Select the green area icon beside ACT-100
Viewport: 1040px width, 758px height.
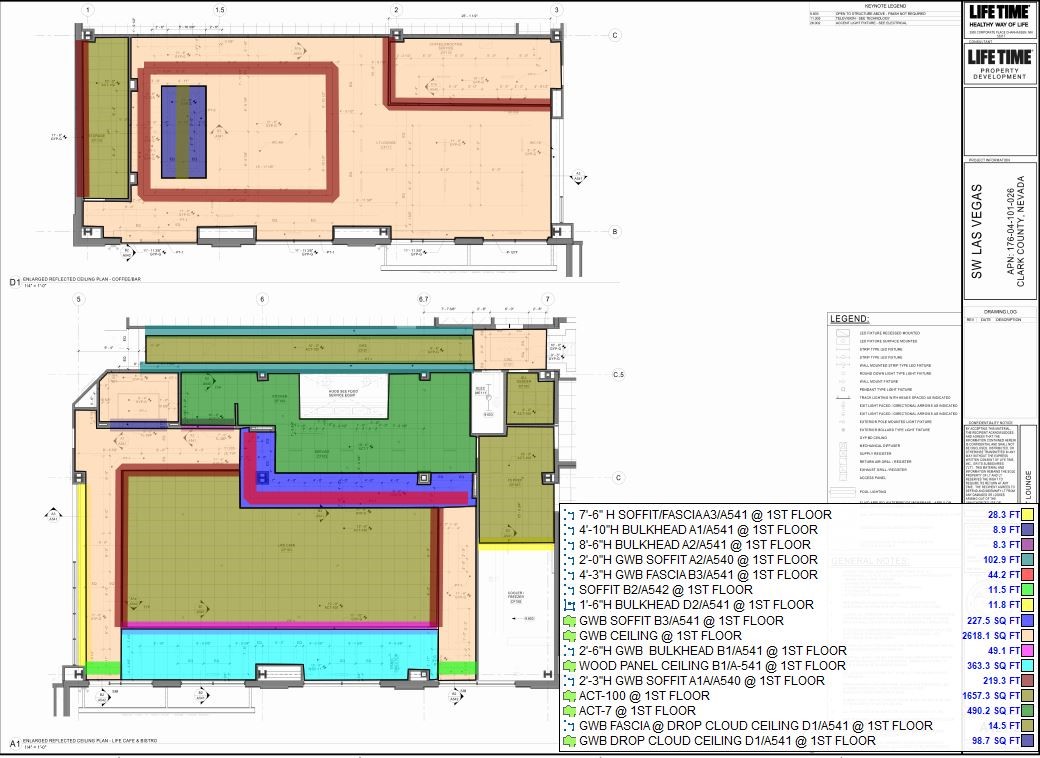569,695
